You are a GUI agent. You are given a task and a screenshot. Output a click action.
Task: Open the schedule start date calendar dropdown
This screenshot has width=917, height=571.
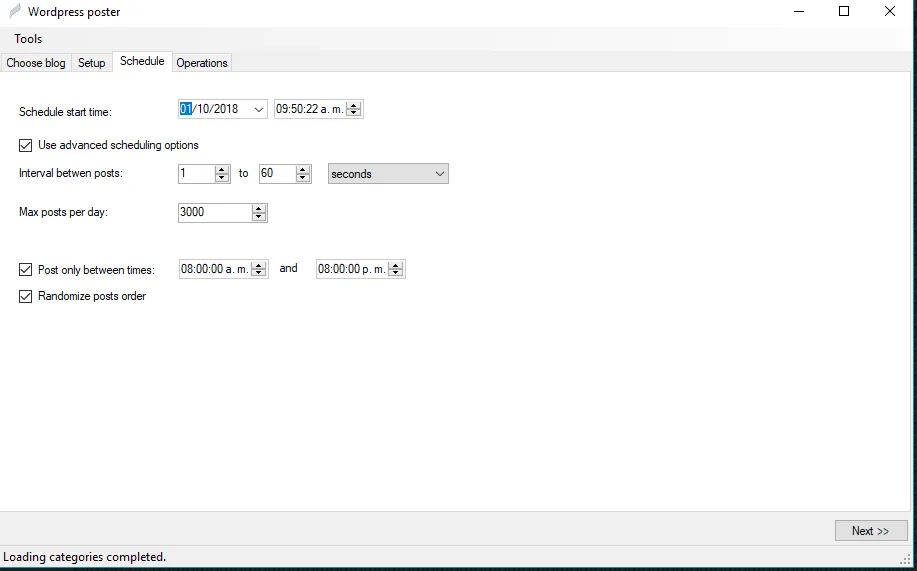[x=258, y=109]
